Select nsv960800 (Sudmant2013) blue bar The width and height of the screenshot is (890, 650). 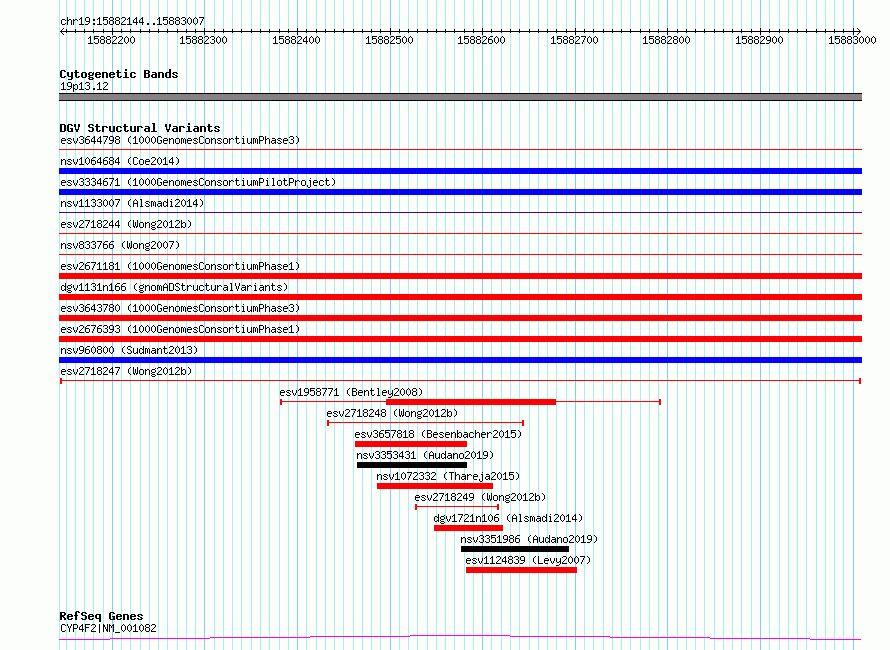[460, 360]
